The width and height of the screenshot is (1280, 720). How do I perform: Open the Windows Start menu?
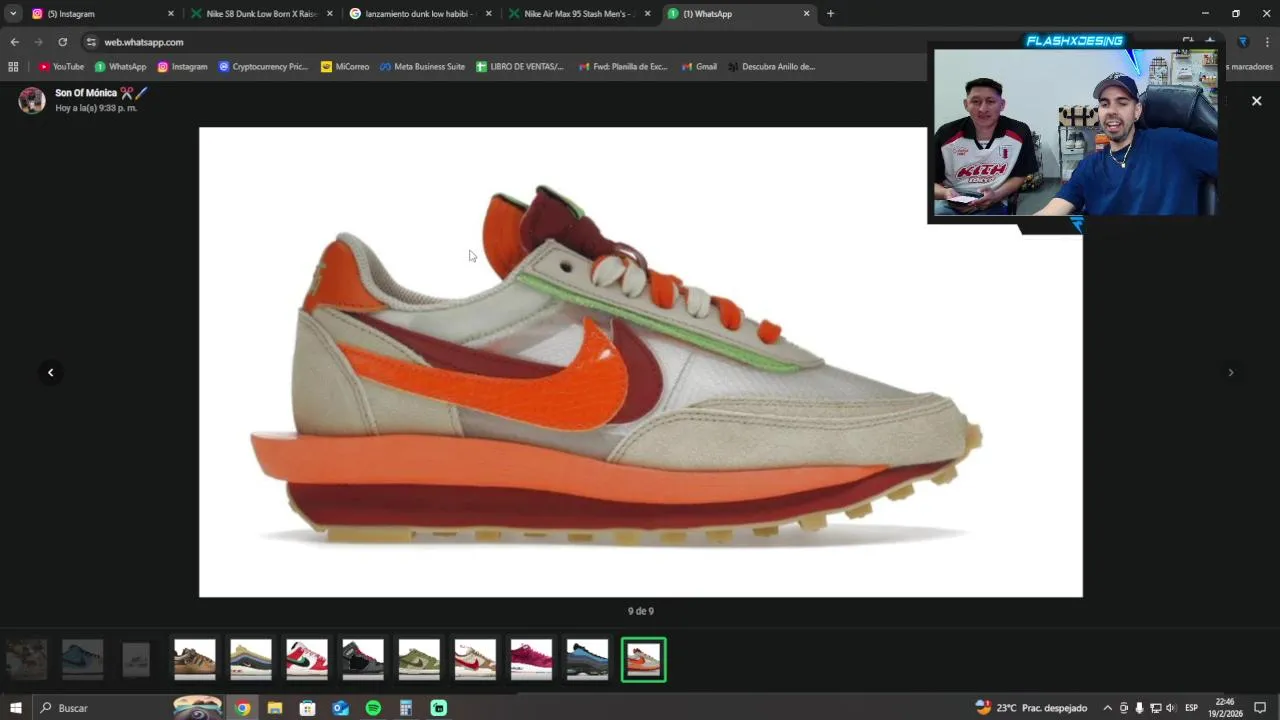(15, 708)
